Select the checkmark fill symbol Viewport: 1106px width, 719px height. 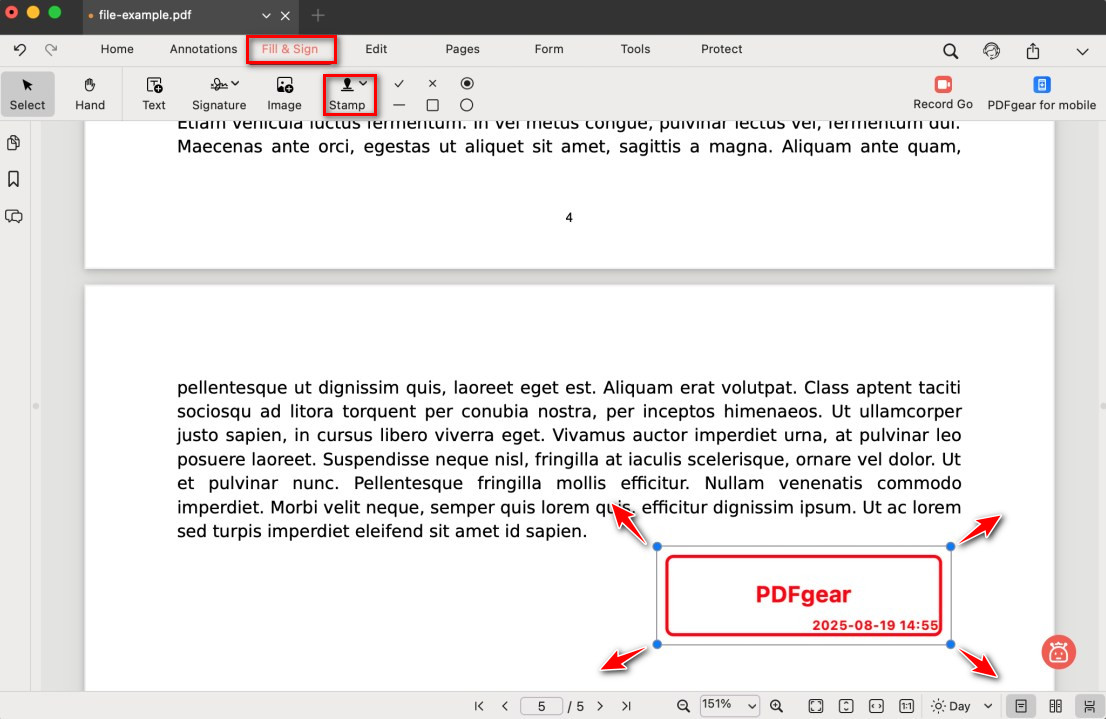399,84
